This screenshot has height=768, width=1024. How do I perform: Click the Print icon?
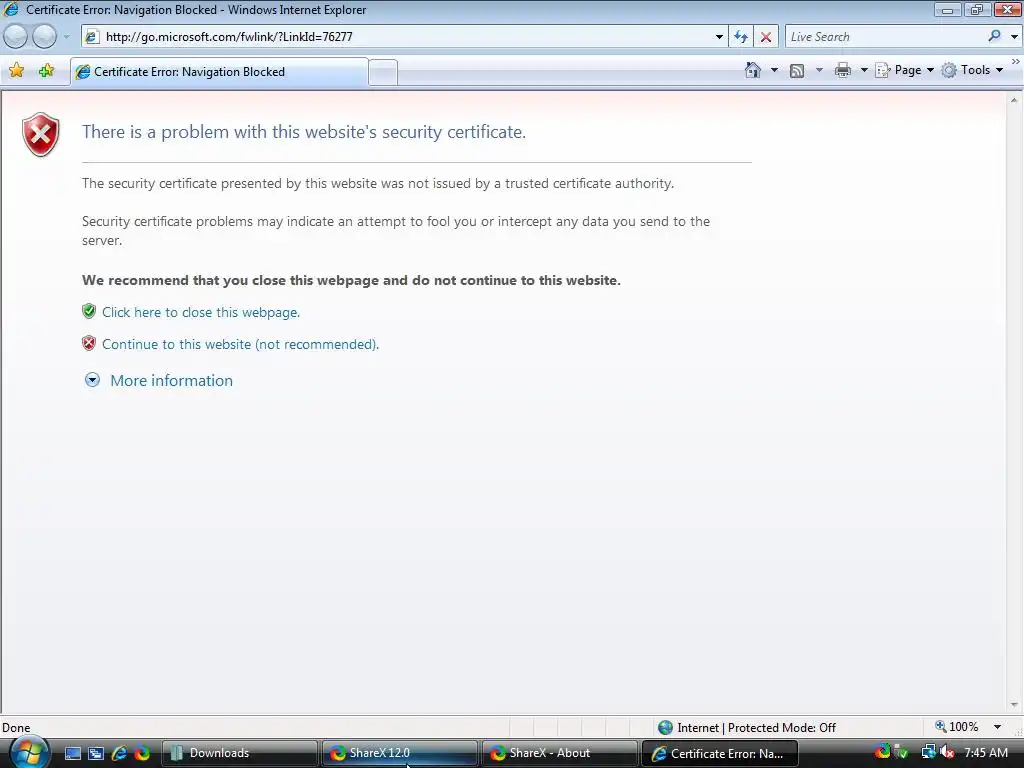pos(842,71)
